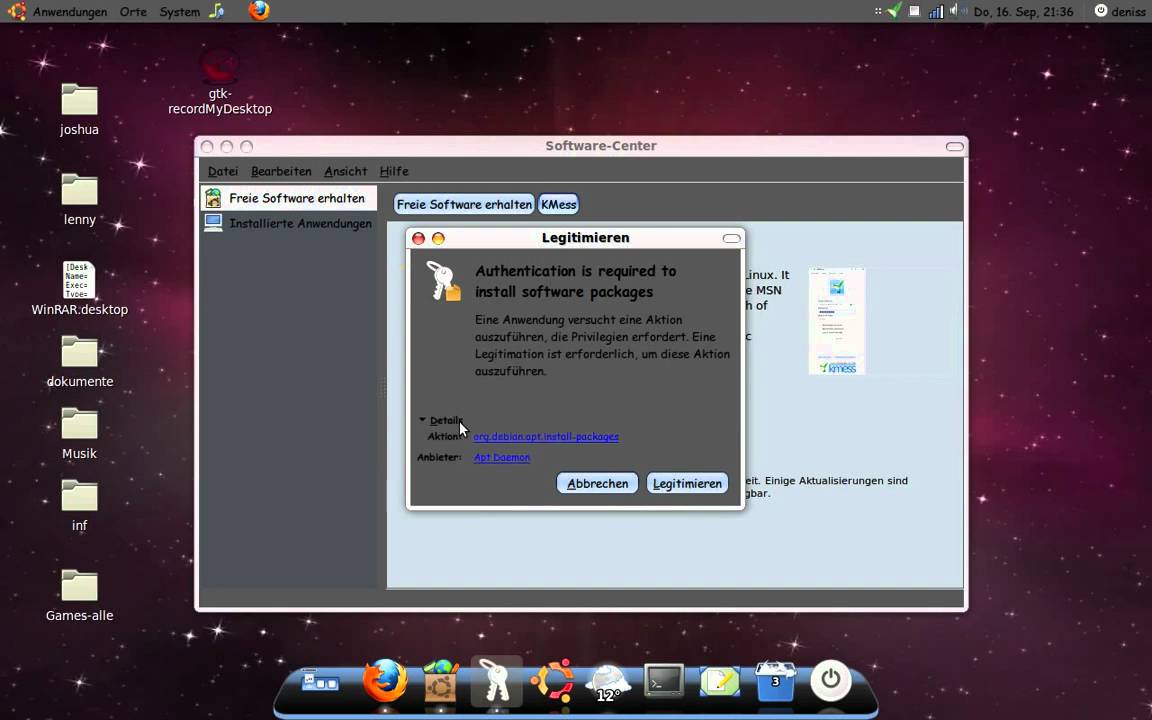Open the deniss user session menu

[1120, 12]
